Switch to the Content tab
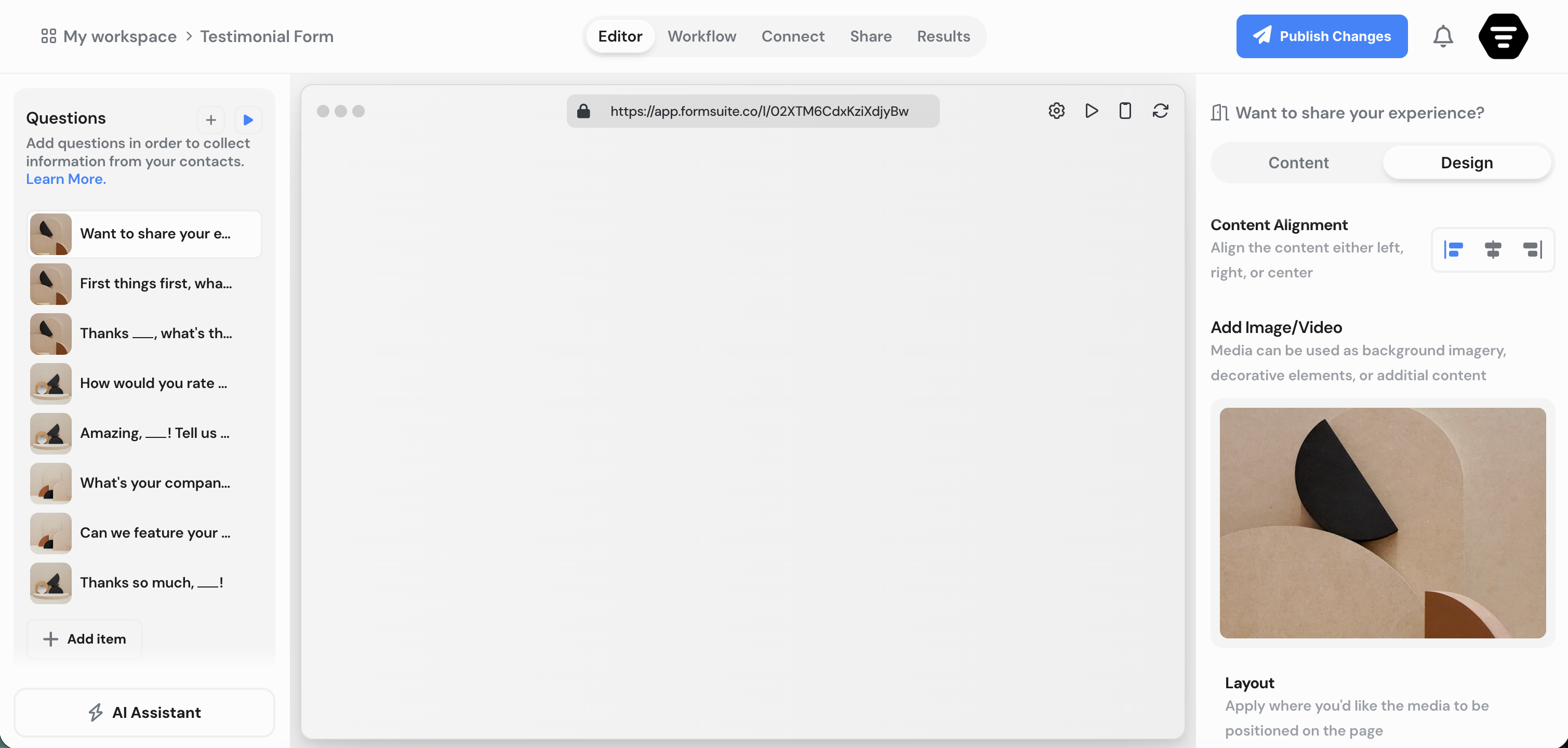Image resolution: width=1568 pixels, height=748 pixels. [x=1298, y=163]
